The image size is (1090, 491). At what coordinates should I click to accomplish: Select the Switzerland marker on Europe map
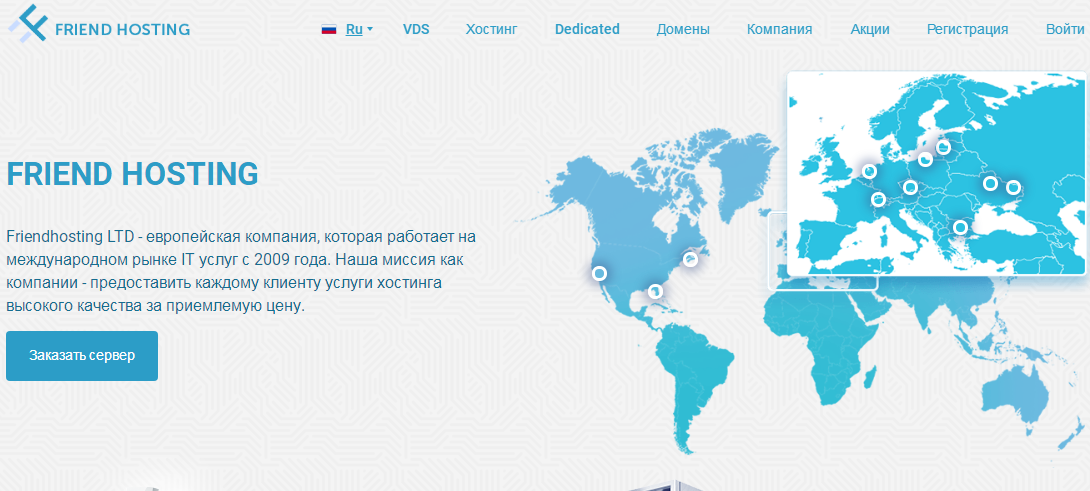click(x=879, y=200)
